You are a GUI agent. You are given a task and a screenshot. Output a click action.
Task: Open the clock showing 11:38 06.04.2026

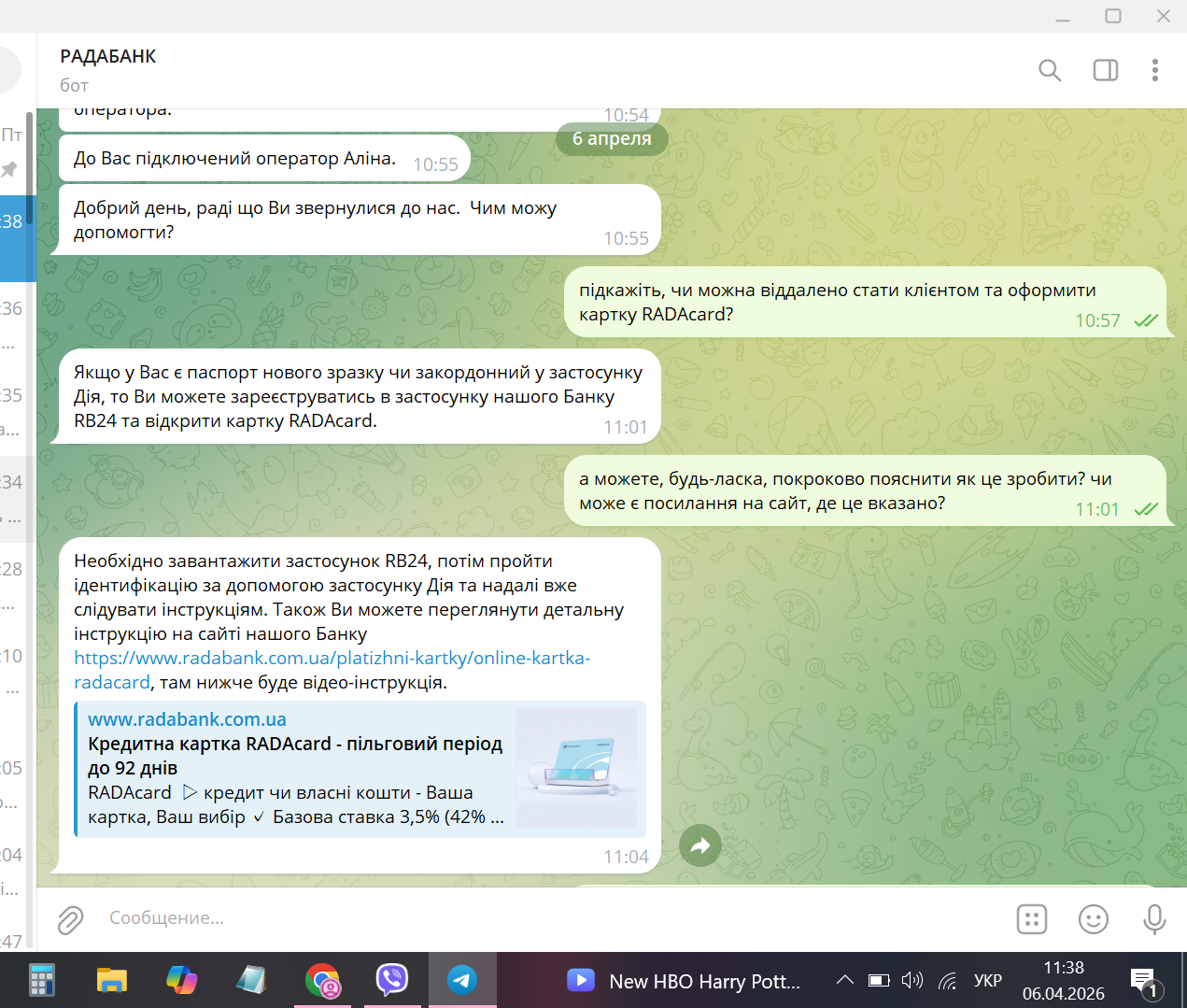[x=1064, y=981]
